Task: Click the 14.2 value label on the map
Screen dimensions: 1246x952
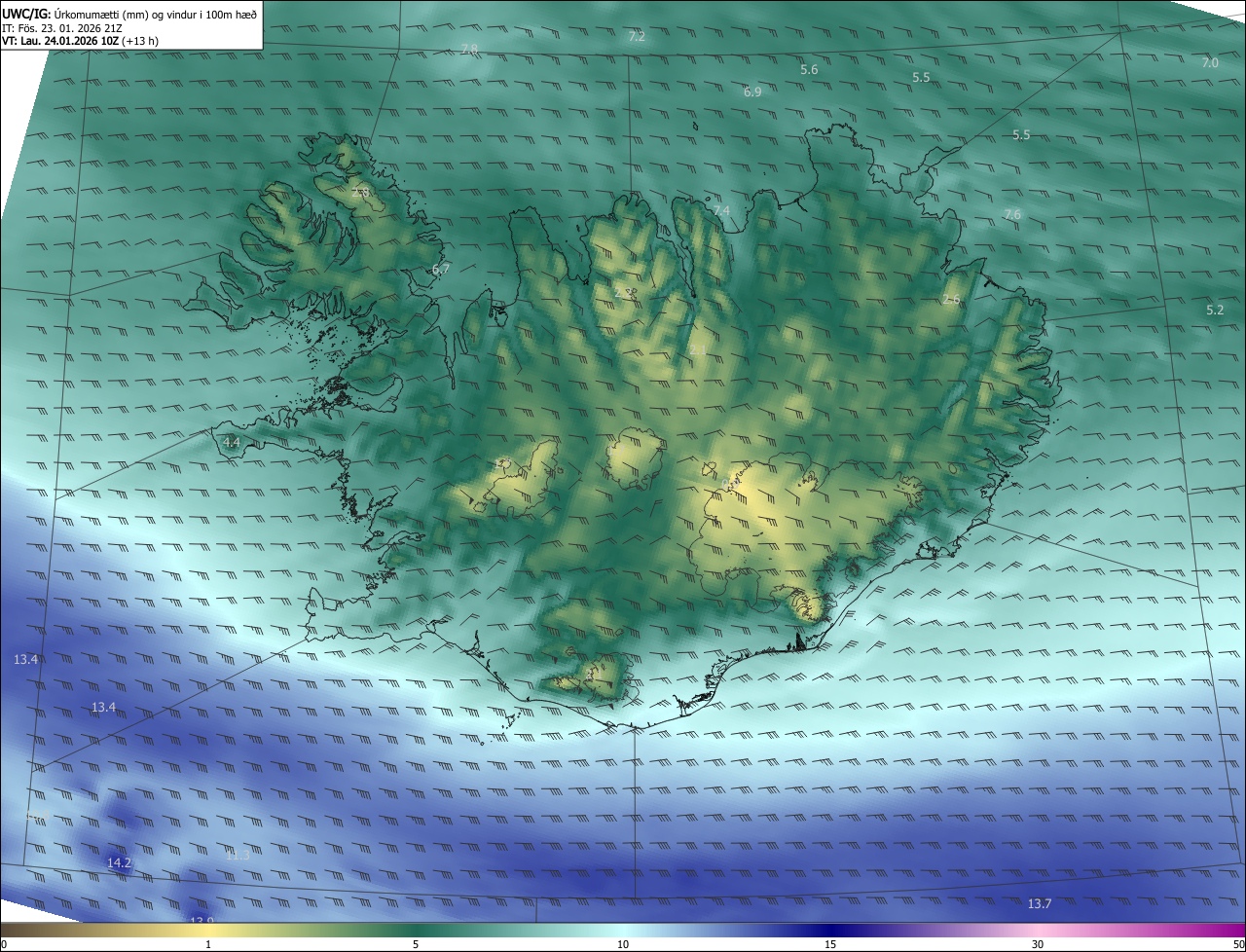Action: tap(119, 862)
